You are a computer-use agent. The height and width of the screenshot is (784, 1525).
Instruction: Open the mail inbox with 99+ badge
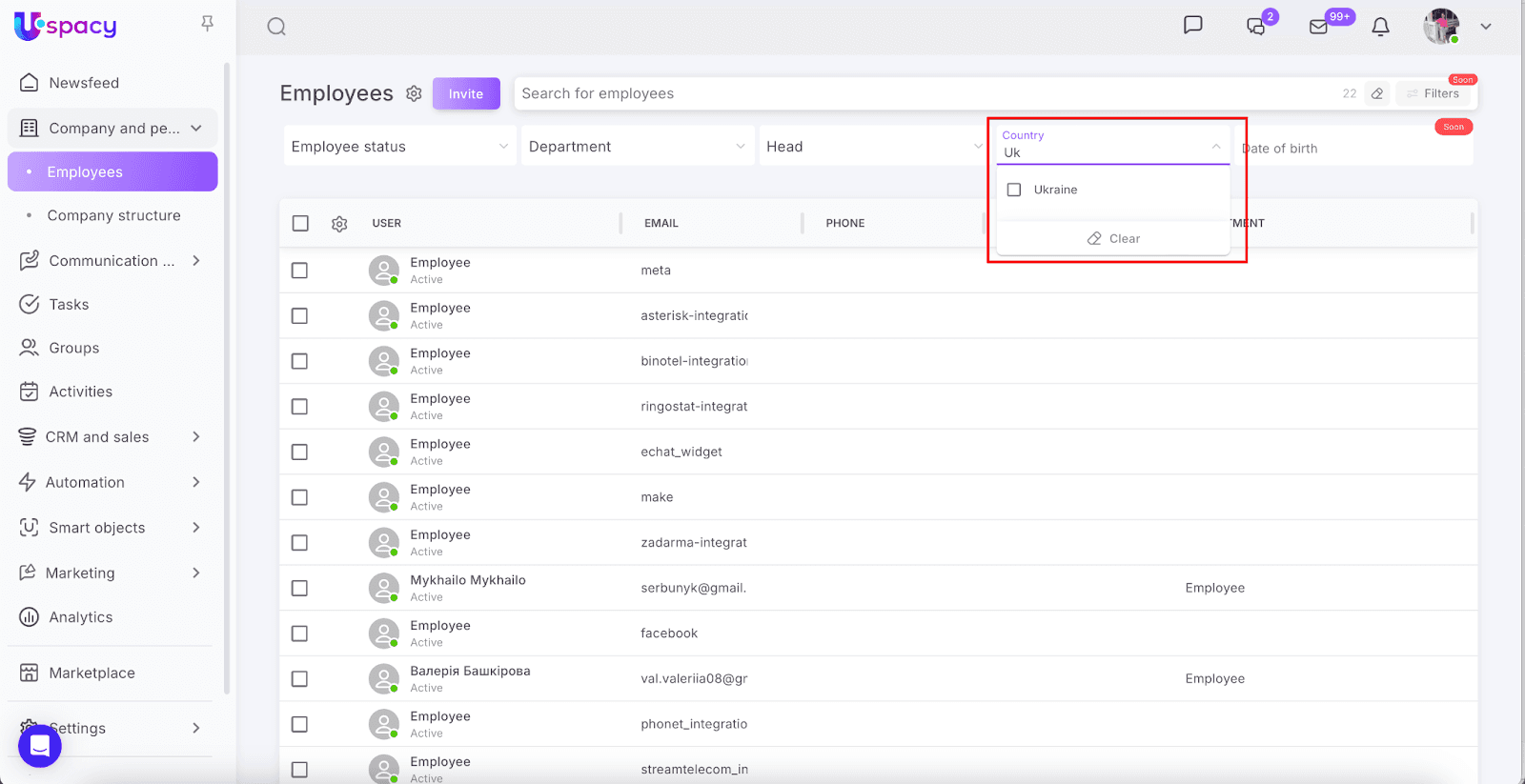(x=1319, y=27)
